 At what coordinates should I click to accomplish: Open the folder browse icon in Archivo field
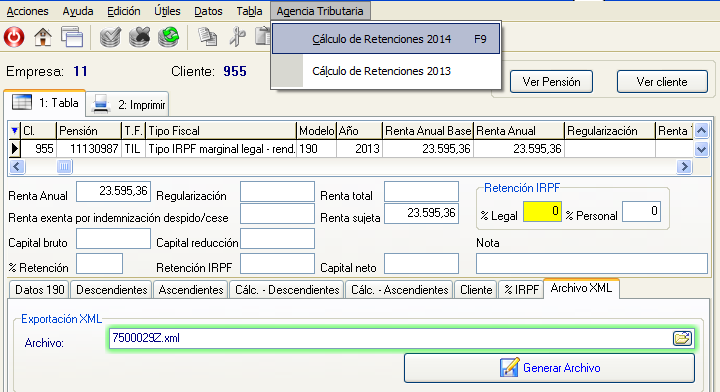tap(682, 338)
